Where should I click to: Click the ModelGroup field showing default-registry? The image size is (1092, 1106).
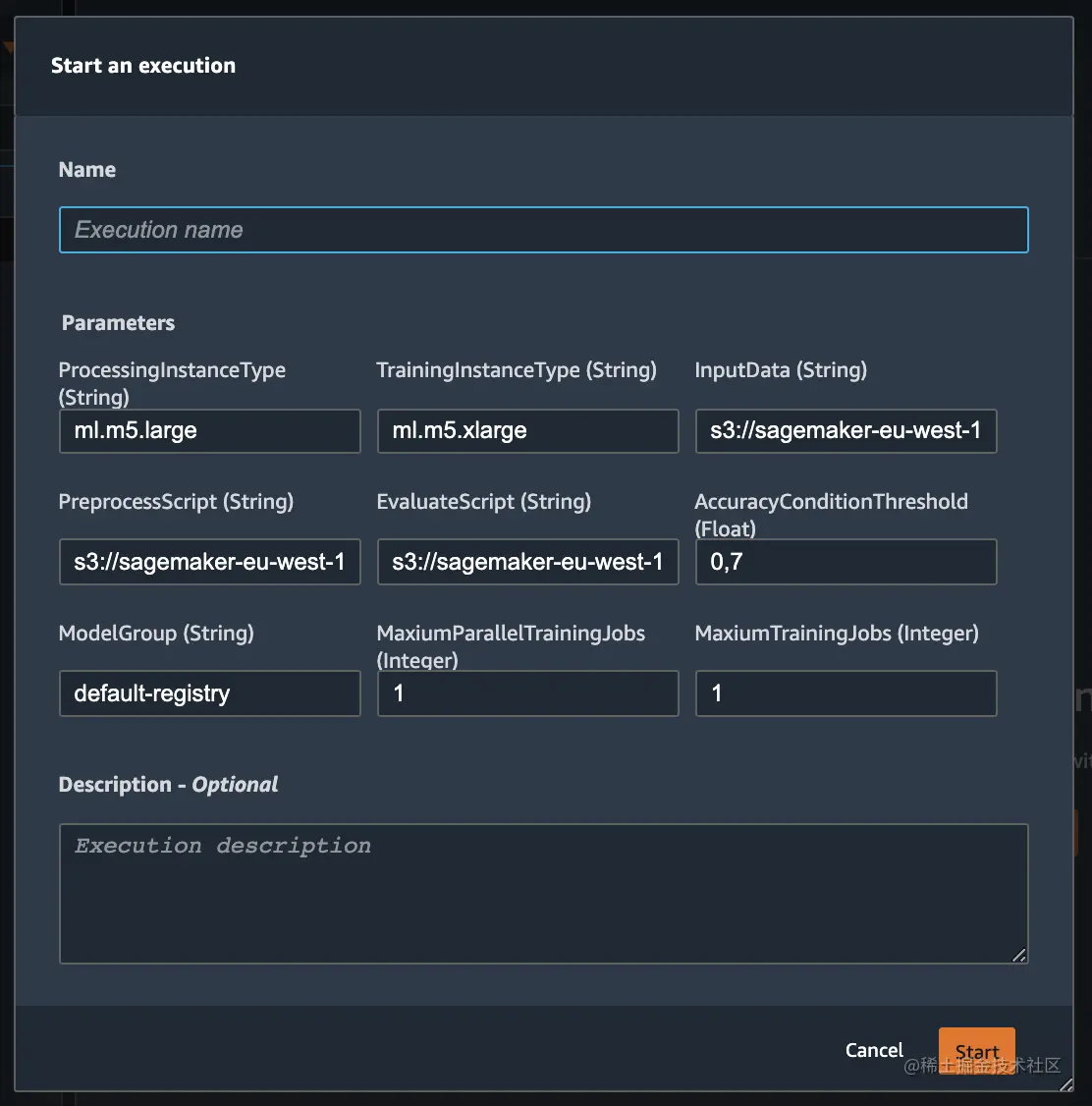(209, 693)
